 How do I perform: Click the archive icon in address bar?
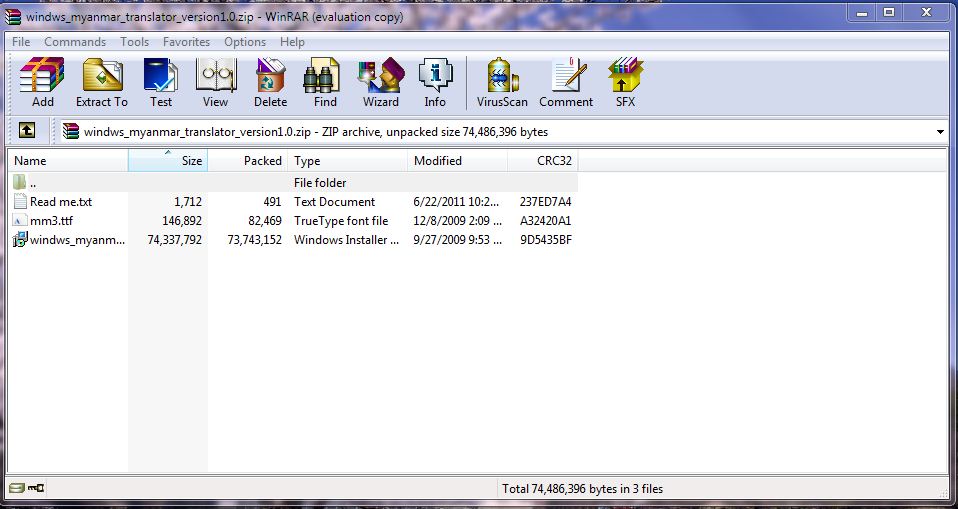pos(71,131)
